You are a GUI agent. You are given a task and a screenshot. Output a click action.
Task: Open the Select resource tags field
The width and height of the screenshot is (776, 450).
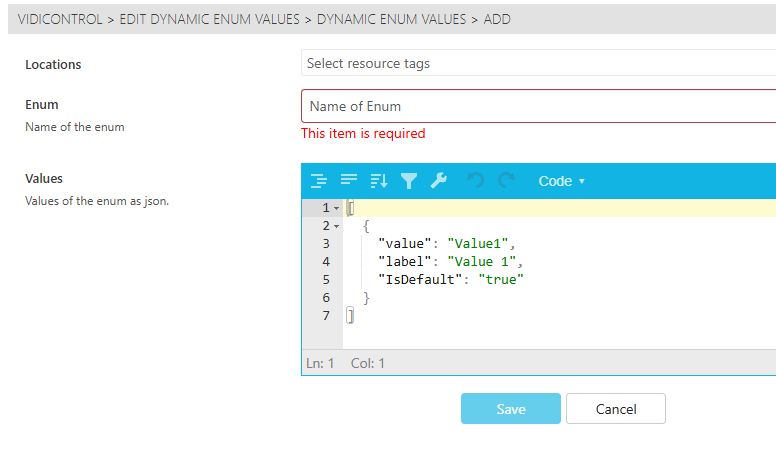538,63
